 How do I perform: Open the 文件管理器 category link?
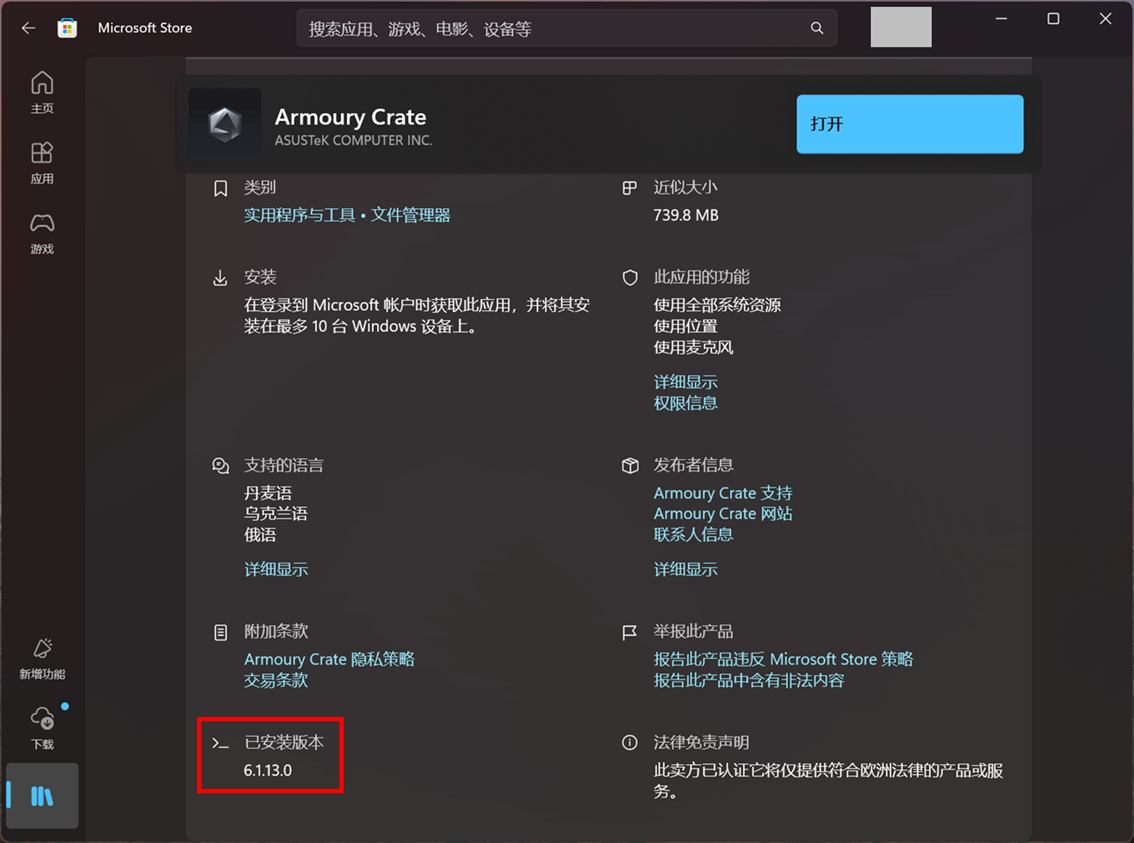point(410,215)
